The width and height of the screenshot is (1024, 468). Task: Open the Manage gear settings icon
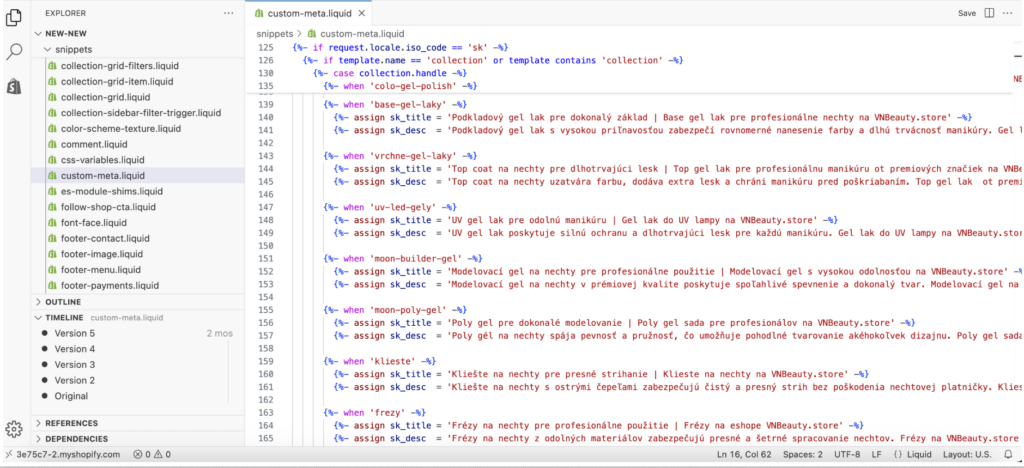click(14, 428)
